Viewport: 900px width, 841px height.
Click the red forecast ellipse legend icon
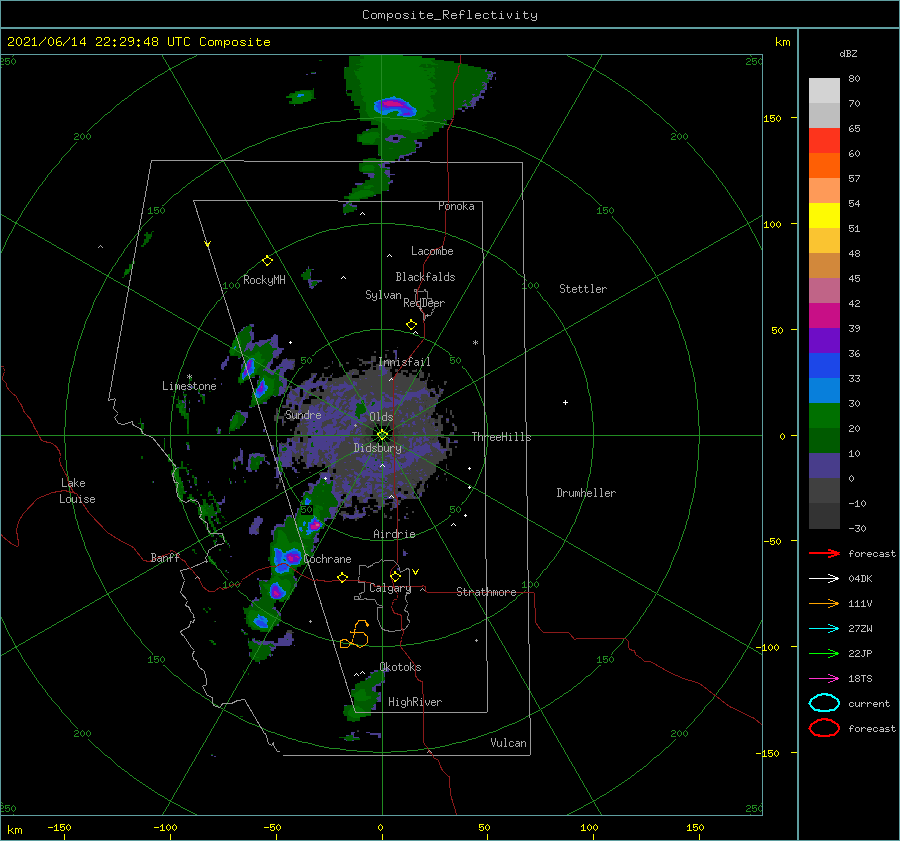coord(824,728)
